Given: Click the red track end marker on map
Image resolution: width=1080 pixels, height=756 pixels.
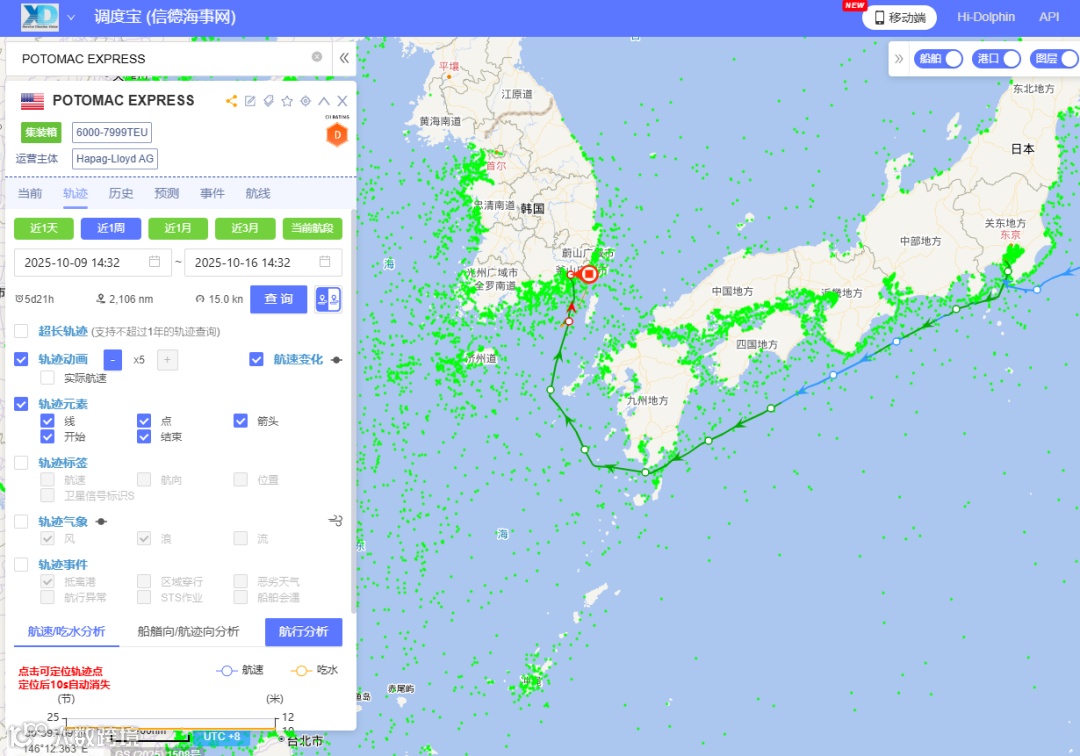Looking at the screenshot, I should click(589, 274).
